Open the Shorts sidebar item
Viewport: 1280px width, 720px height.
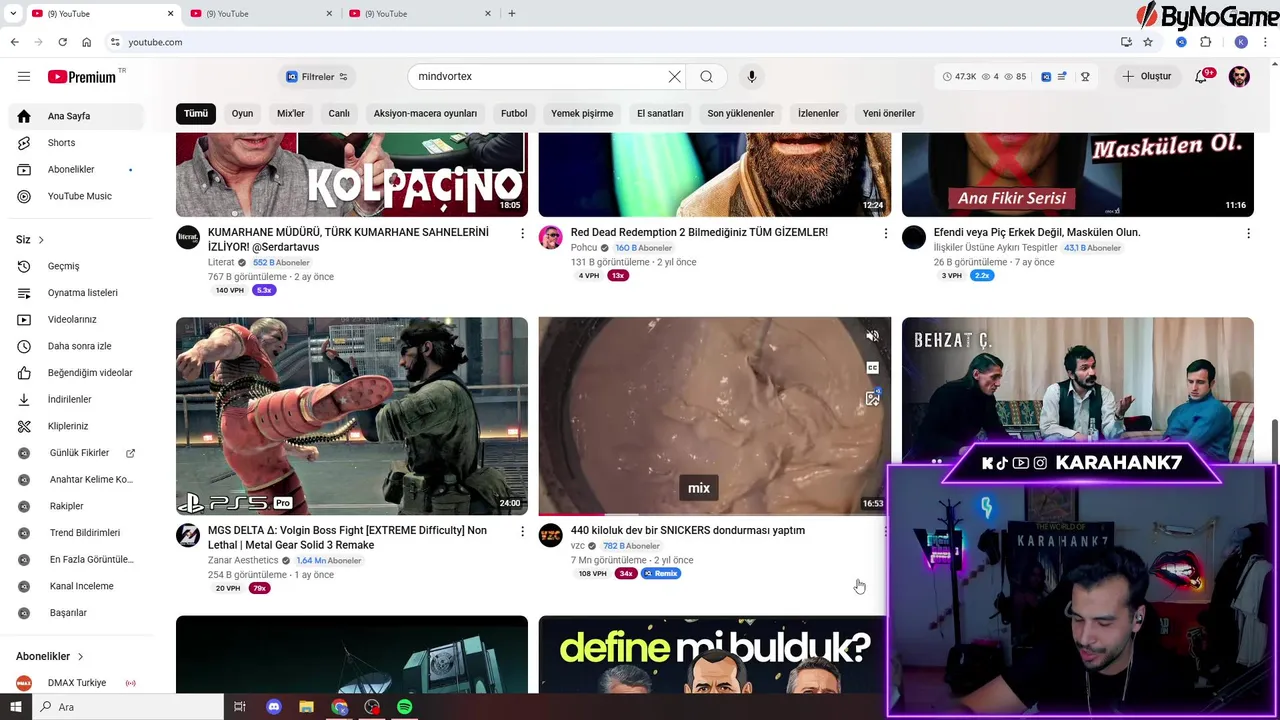(76, 143)
